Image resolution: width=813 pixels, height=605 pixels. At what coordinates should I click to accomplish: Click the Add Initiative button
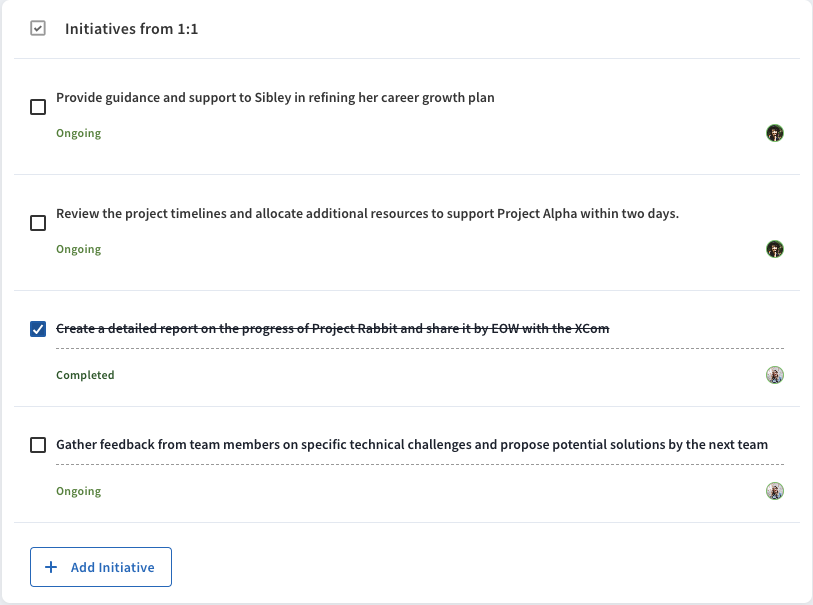(x=101, y=567)
